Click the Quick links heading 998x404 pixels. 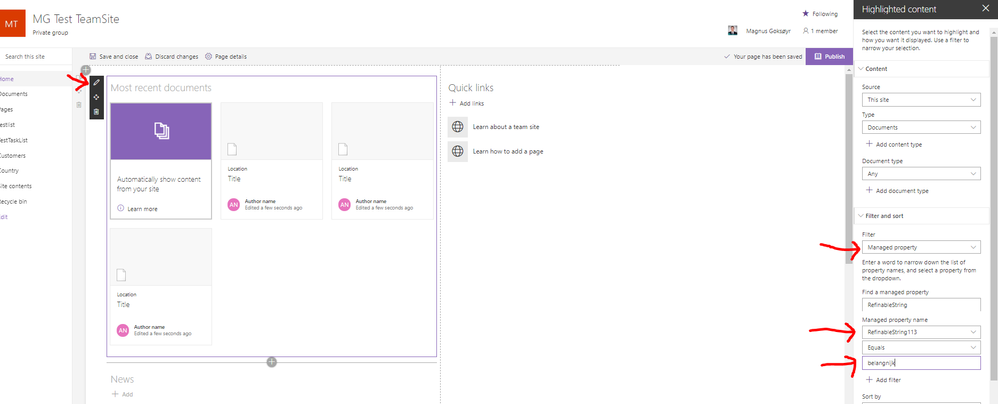point(471,88)
